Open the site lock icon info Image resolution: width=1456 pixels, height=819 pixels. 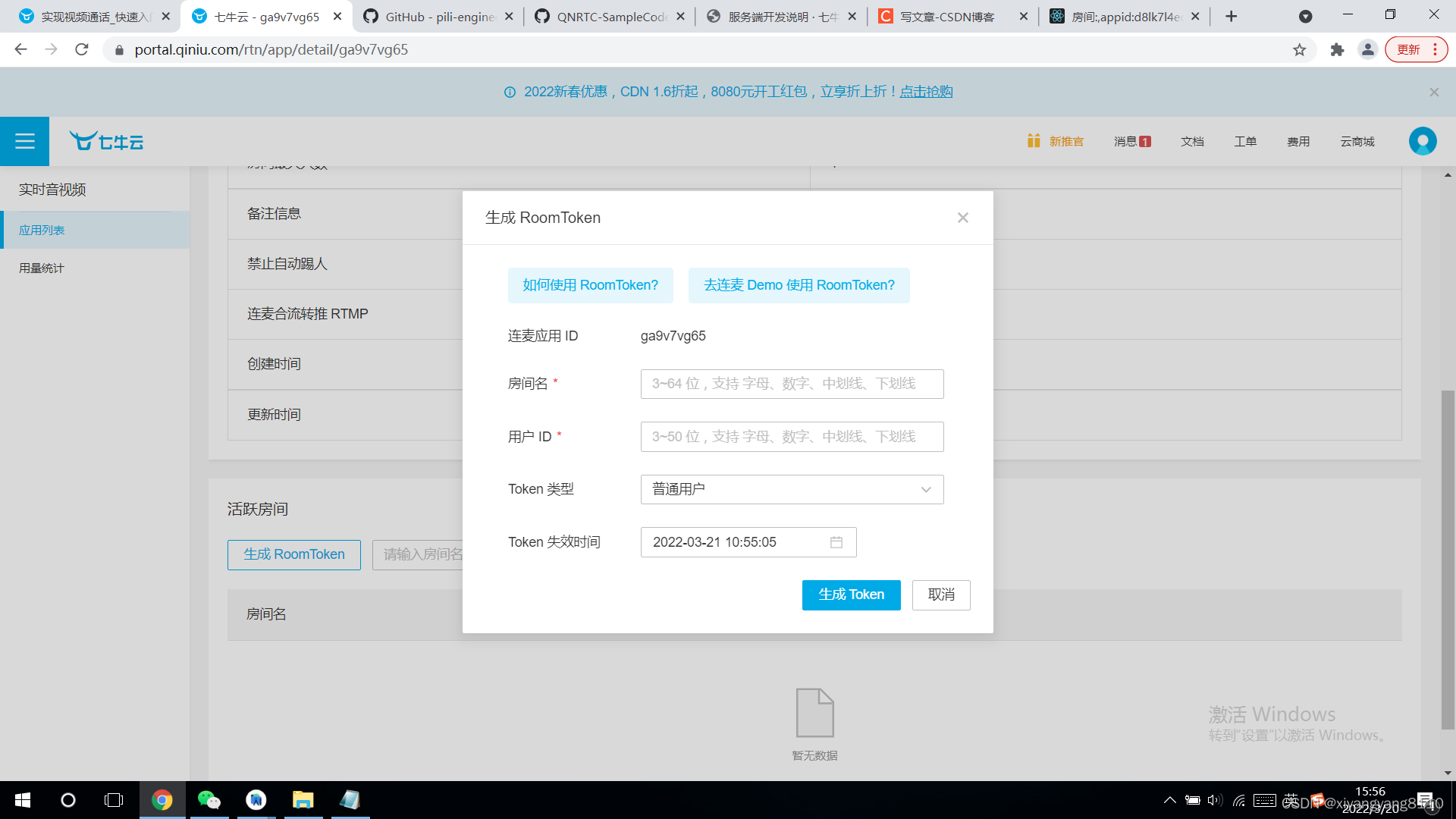tap(119, 49)
